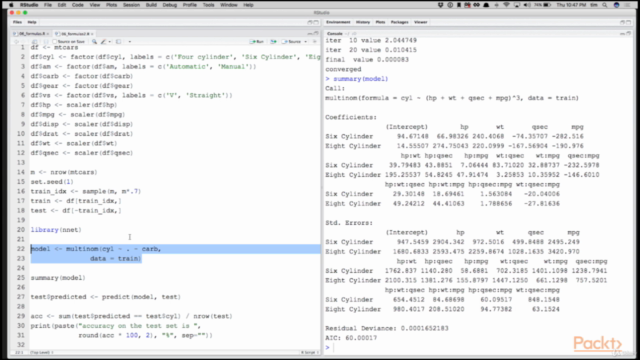
Task: Open the Source button dropdown arrow
Action: pos(306,42)
